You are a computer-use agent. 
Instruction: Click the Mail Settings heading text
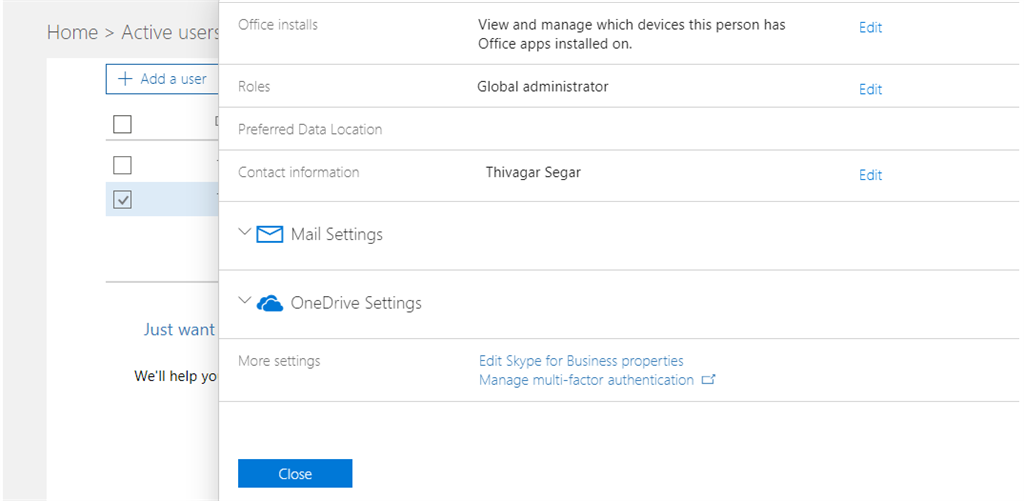click(x=336, y=235)
